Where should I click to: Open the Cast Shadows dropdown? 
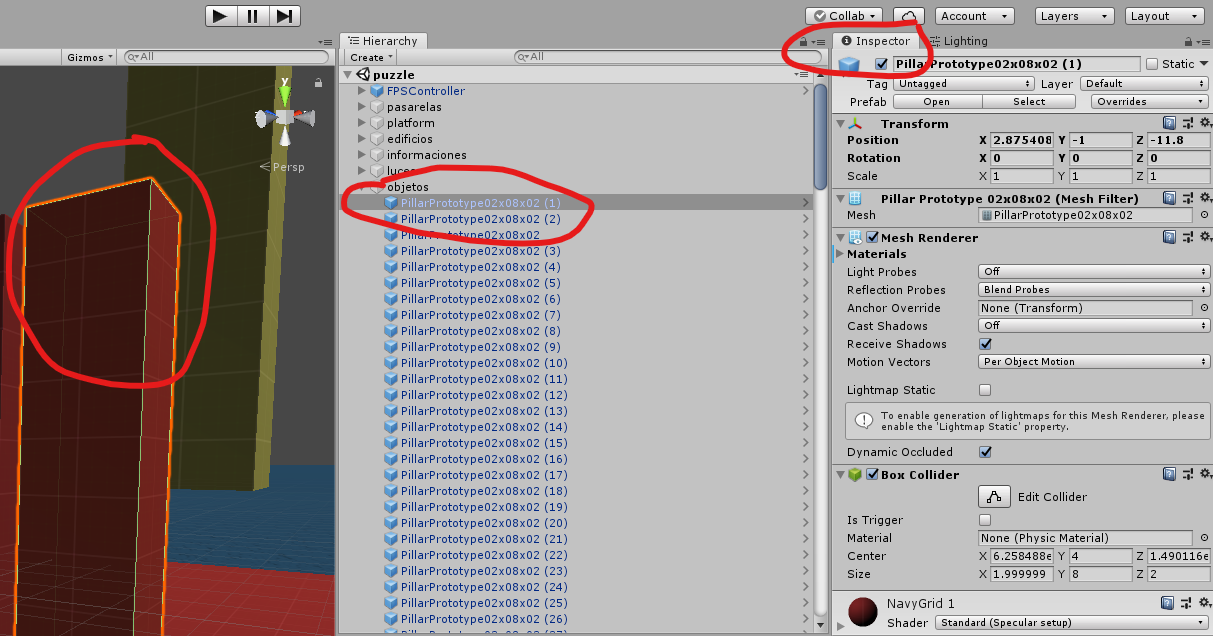click(x=1094, y=326)
